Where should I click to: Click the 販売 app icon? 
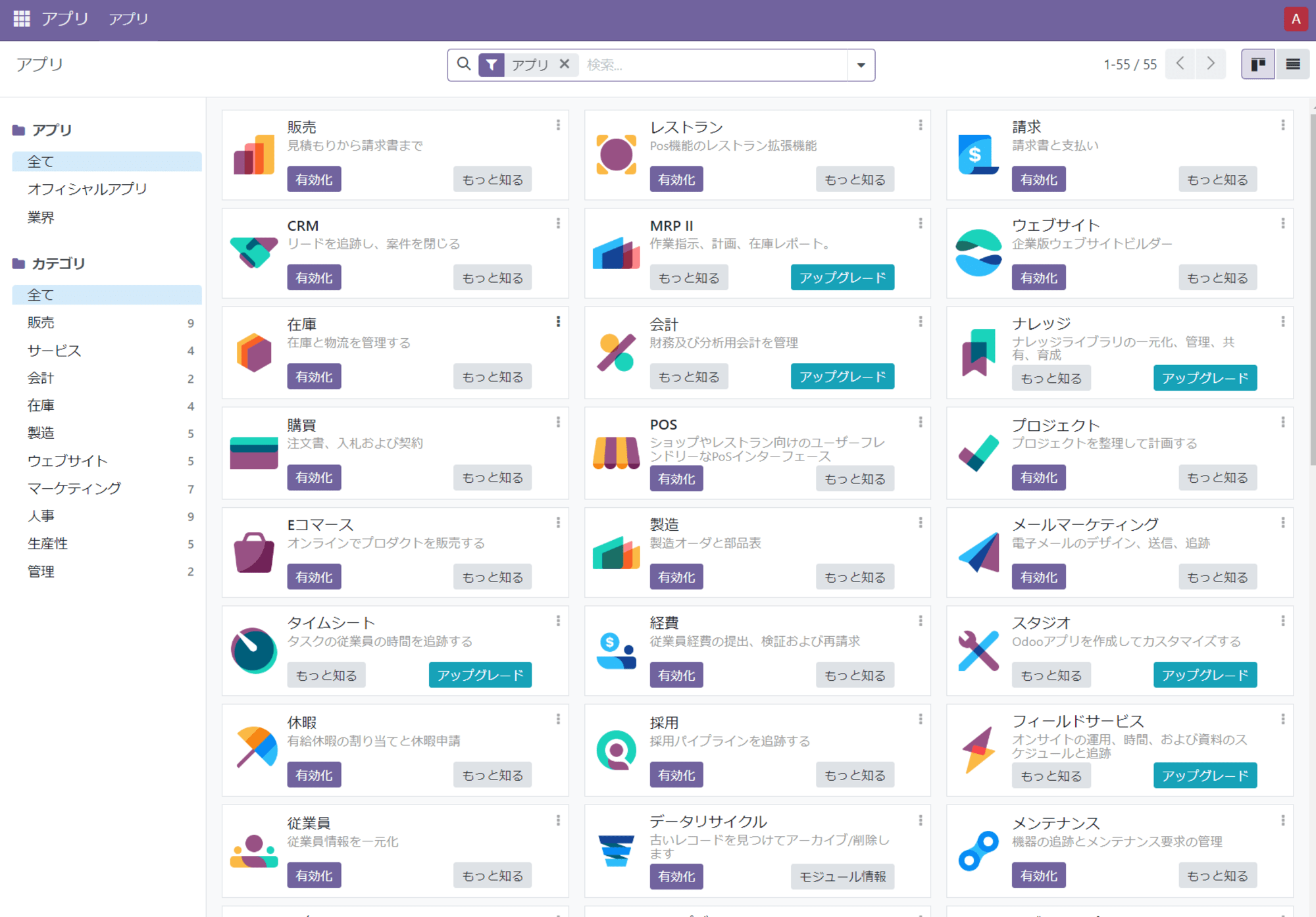pos(254,155)
